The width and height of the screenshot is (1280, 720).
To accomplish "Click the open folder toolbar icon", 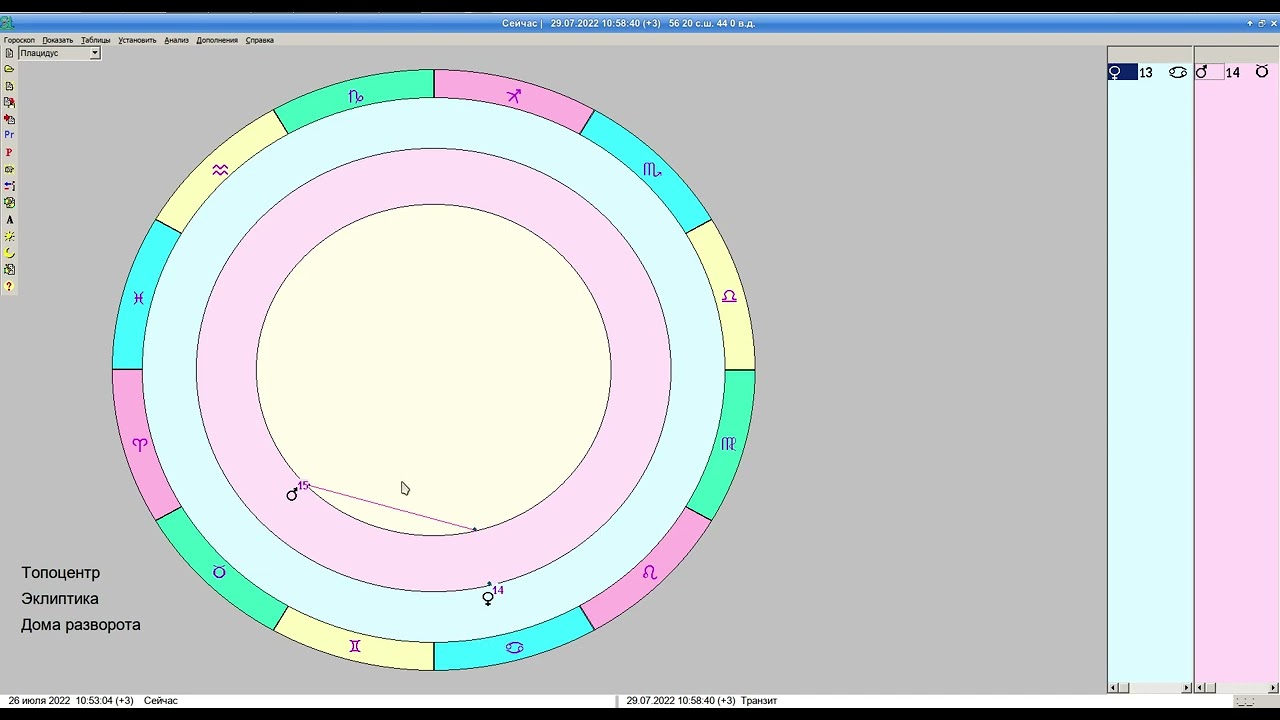I will (x=9, y=69).
